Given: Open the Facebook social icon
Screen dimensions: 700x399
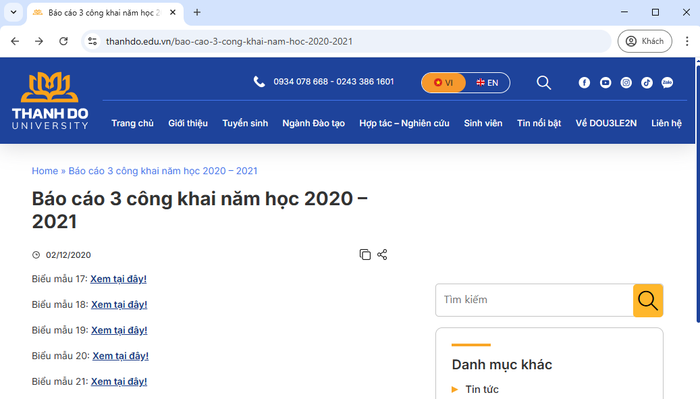Looking at the screenshot, I should click(584, 83).
